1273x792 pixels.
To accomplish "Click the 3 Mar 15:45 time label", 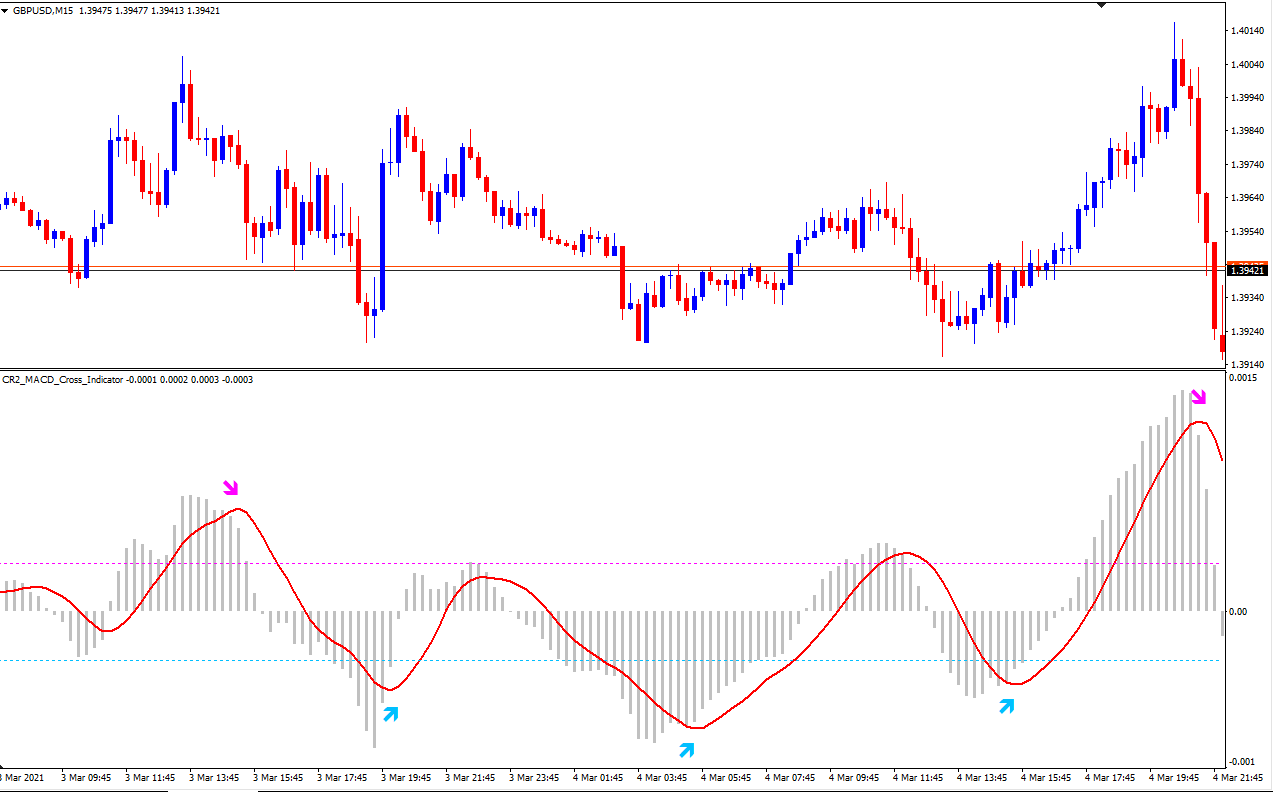I will [x=278, y=777].
